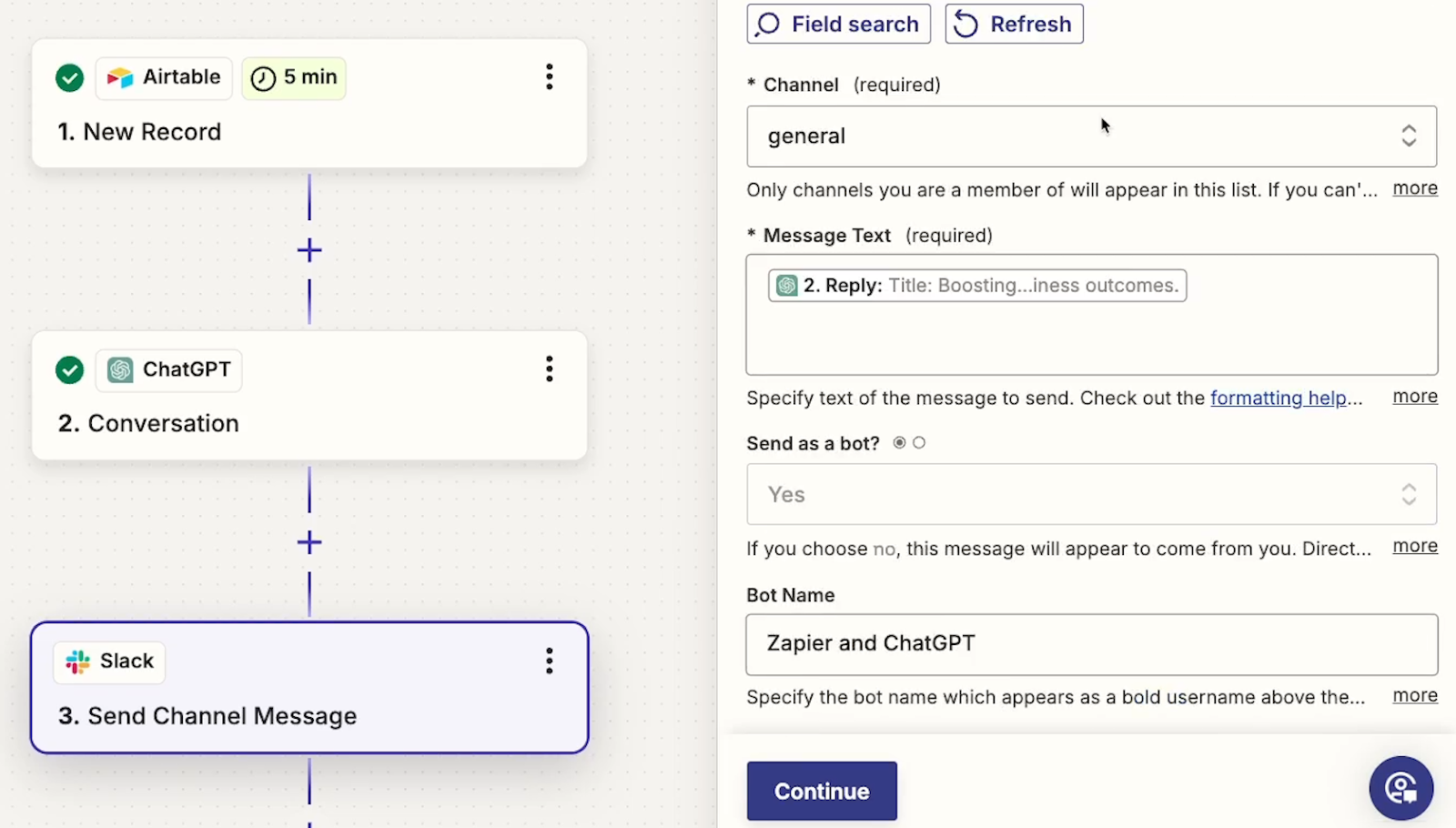
Task: Click Send as a bot dropdown arrows
Action: click(1409, 494)
